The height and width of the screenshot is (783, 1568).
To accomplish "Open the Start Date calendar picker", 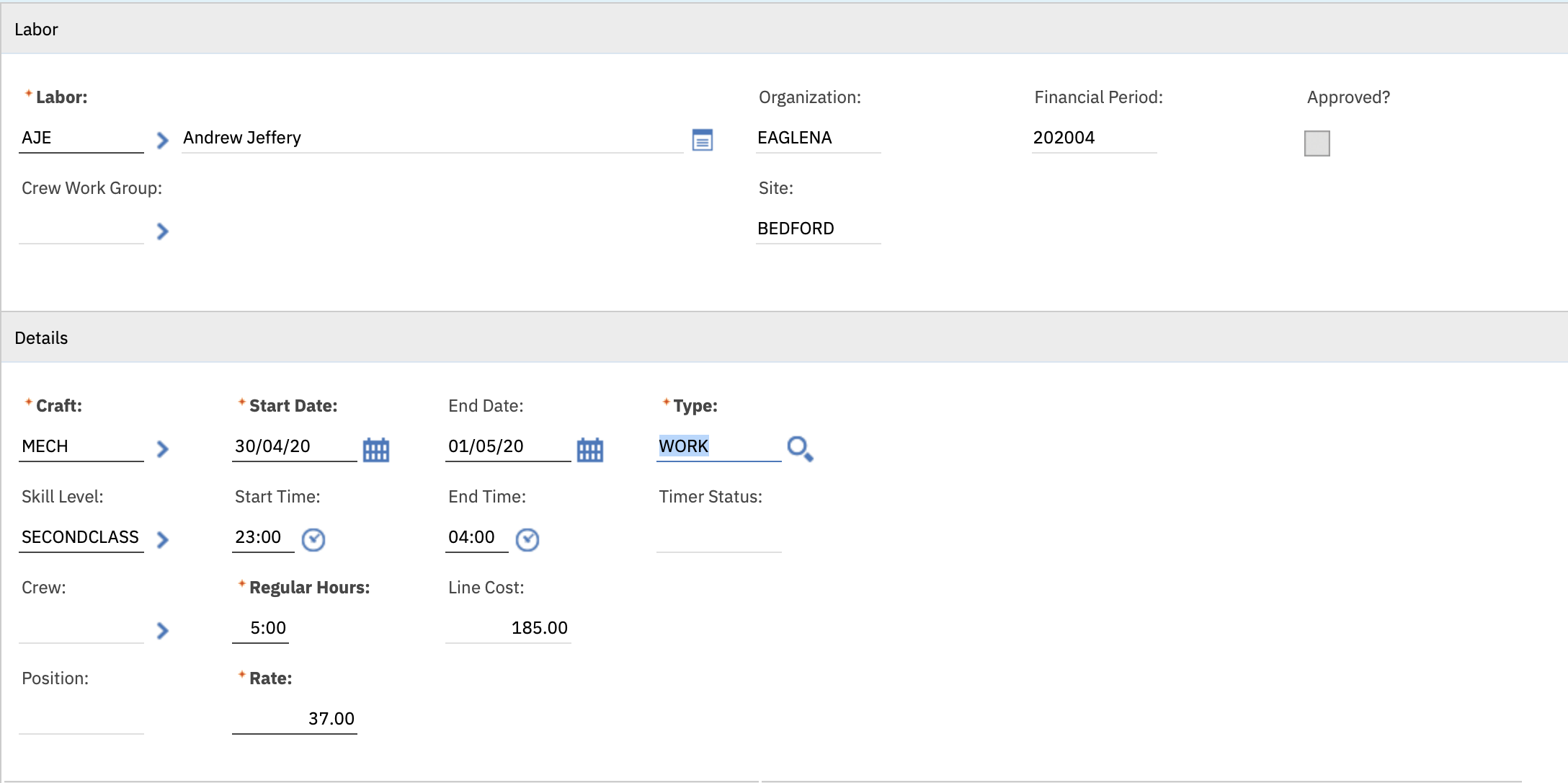I will (x=376, y=450).
